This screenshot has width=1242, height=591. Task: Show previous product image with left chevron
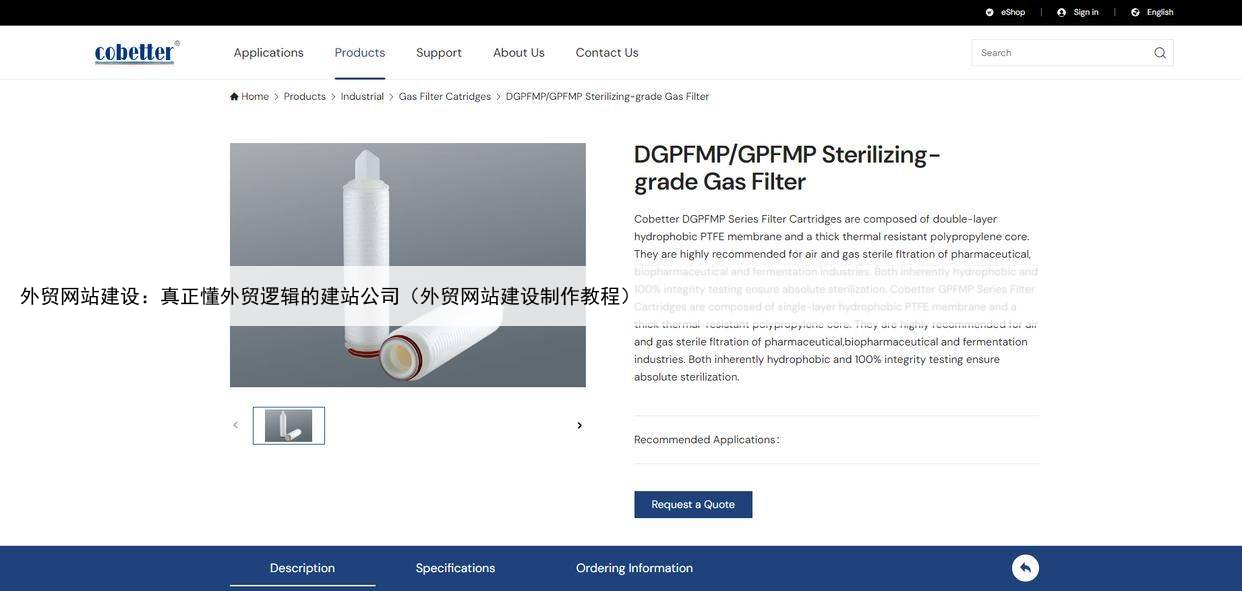click(x=236, y=425)
